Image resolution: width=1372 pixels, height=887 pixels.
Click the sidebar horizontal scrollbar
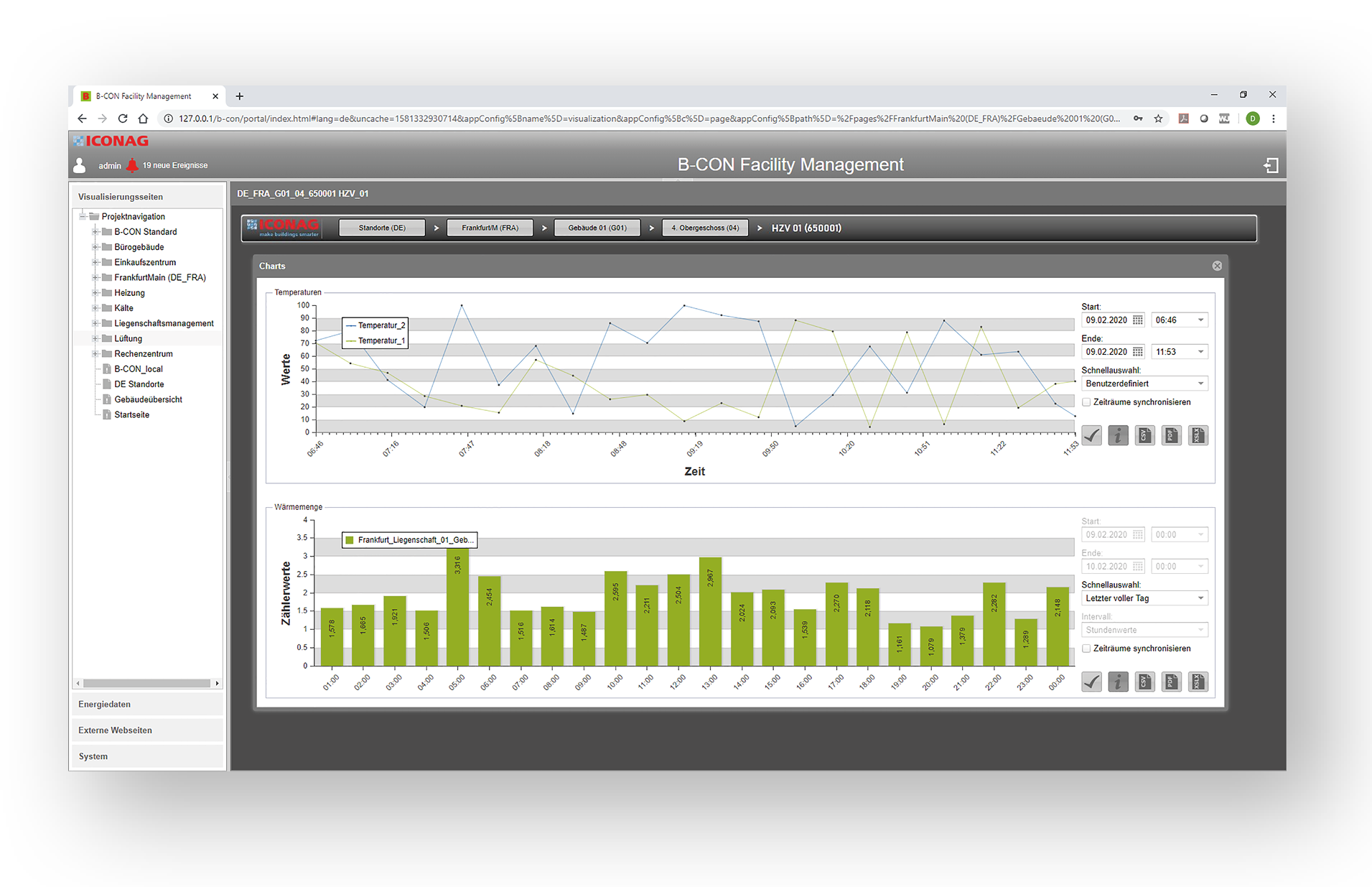pos(146,683)
